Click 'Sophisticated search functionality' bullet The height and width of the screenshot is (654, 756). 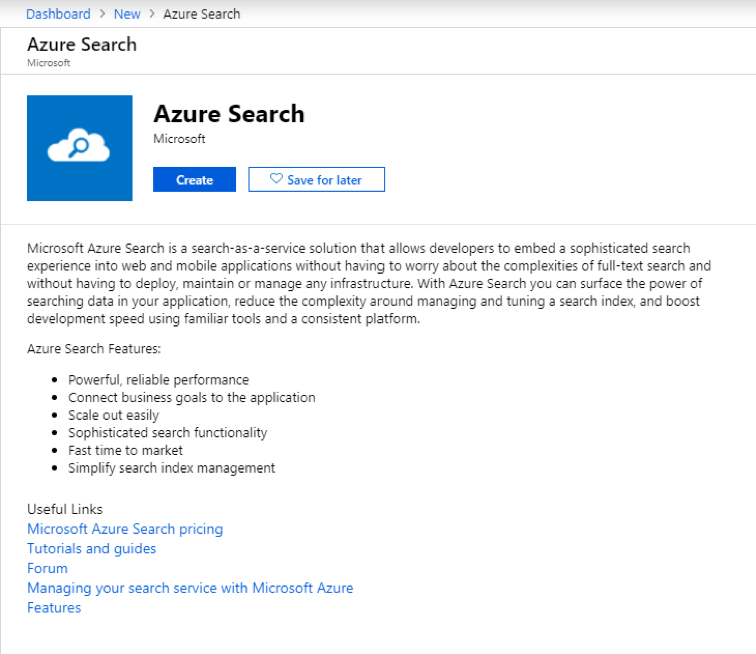(x=168, y=433)
